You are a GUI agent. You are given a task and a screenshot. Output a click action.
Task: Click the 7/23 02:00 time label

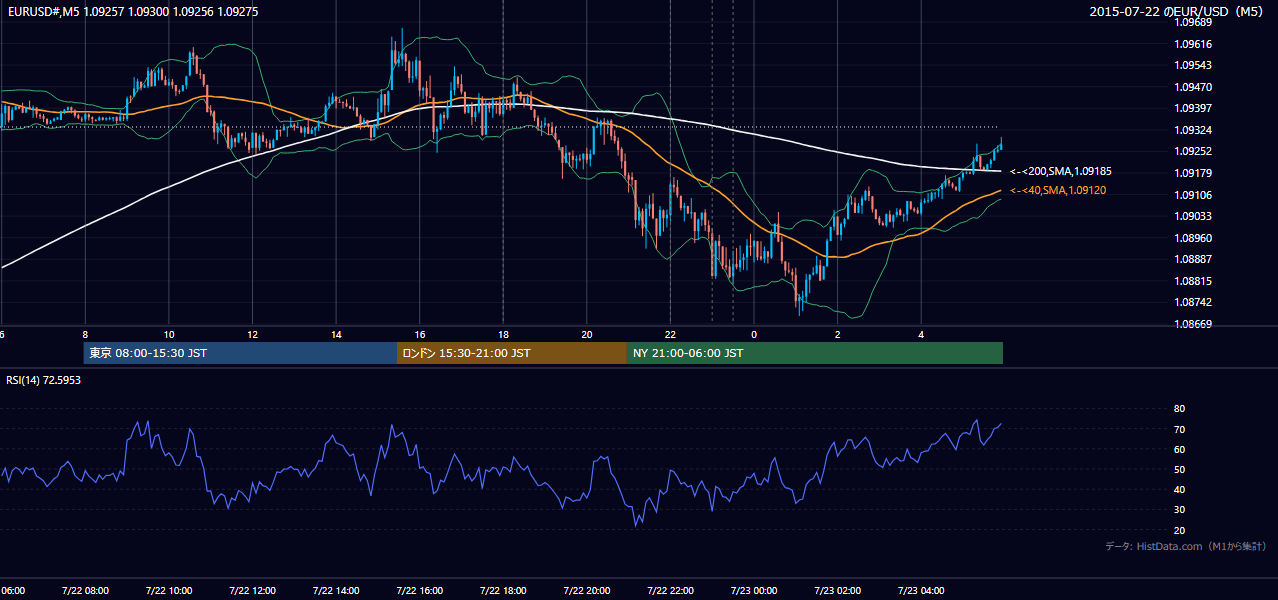pos(838,590)
